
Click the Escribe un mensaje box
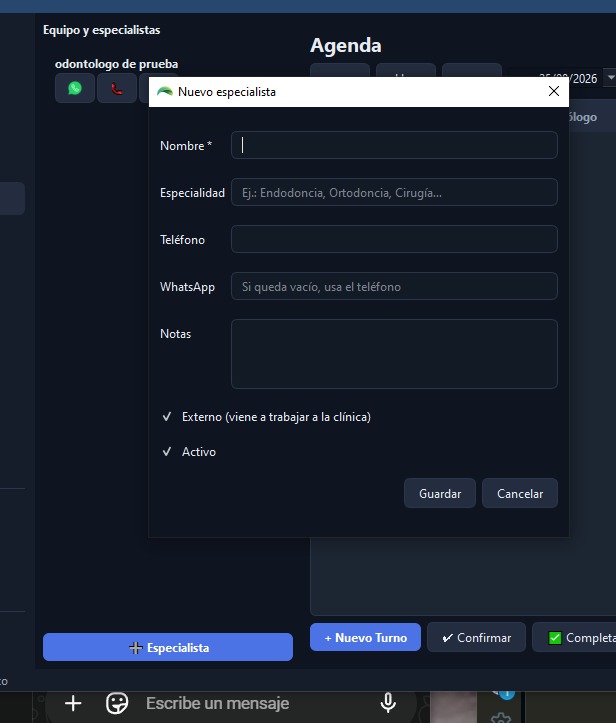[x=218, y=703]
